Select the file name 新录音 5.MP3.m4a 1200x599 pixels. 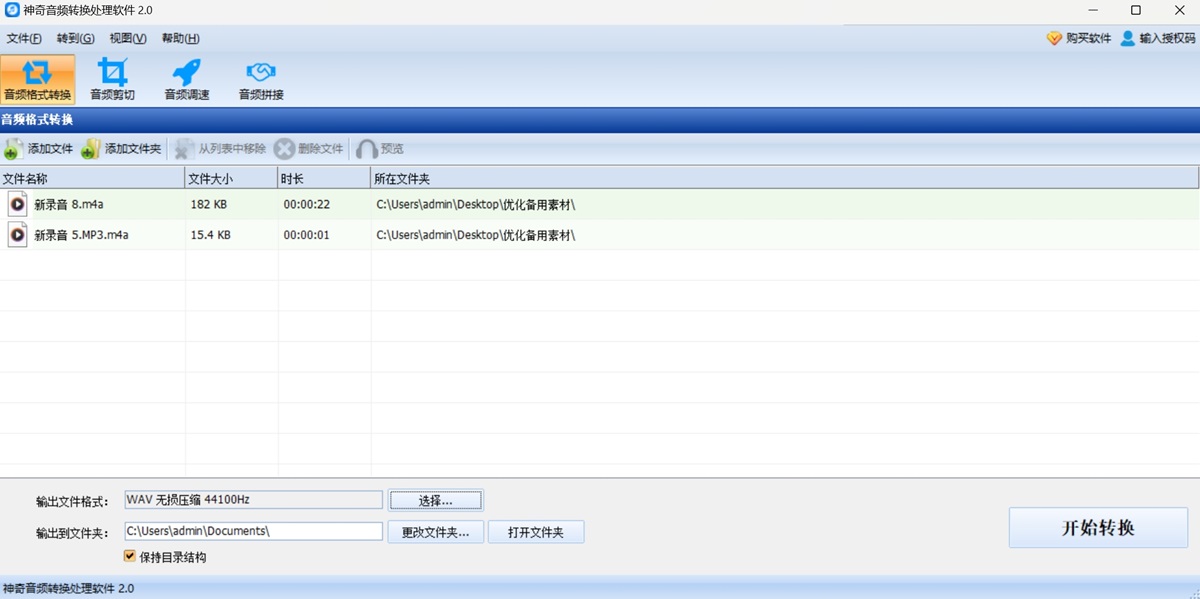[x=81, y=236]
